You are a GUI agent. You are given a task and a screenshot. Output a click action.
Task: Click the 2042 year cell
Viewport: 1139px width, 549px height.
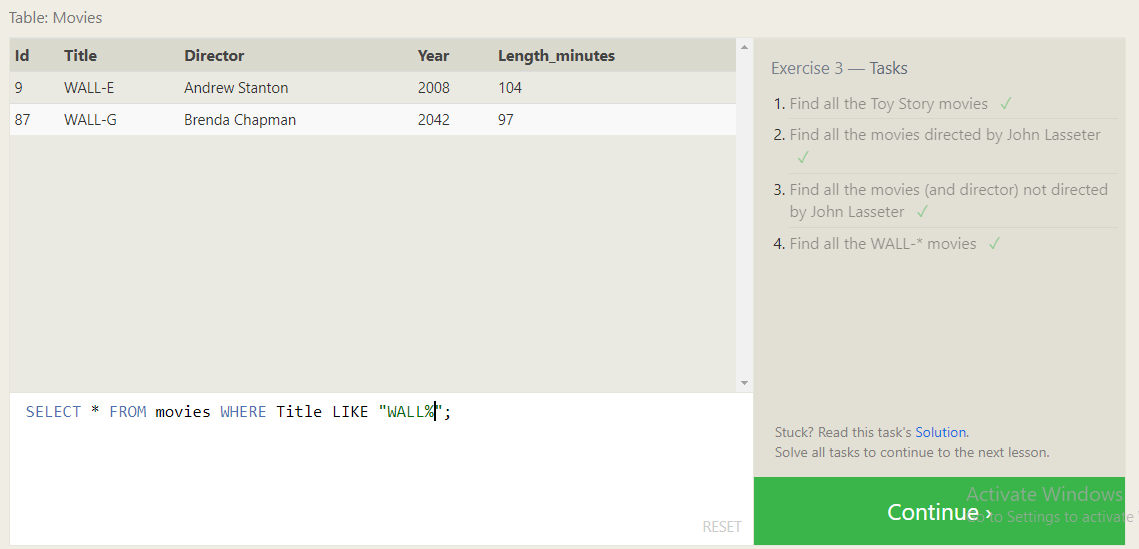point(434,120)
